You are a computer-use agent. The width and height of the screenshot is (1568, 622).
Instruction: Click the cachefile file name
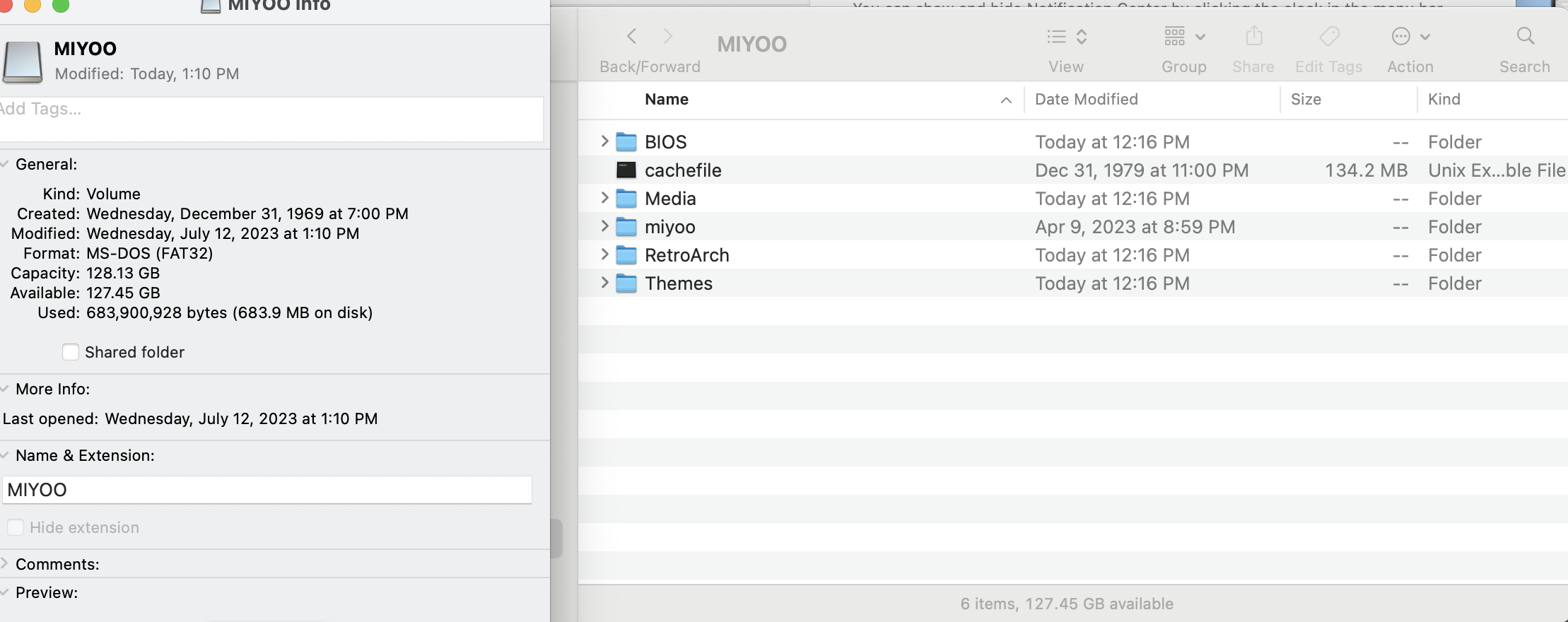[x=683, y=170]
